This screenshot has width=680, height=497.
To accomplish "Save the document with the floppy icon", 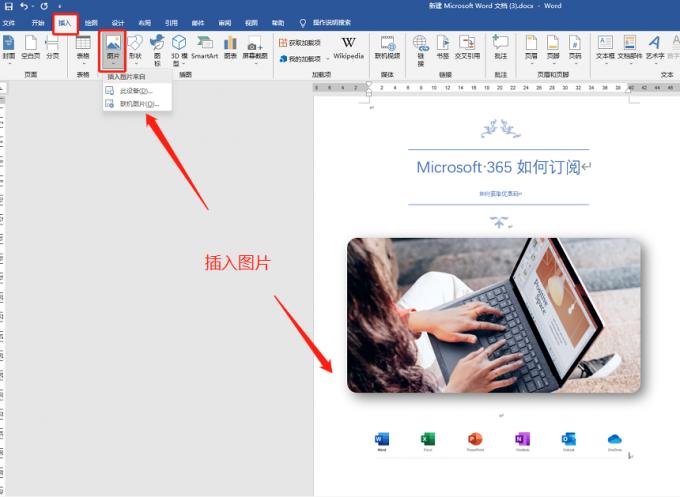I will click(8, 7).
